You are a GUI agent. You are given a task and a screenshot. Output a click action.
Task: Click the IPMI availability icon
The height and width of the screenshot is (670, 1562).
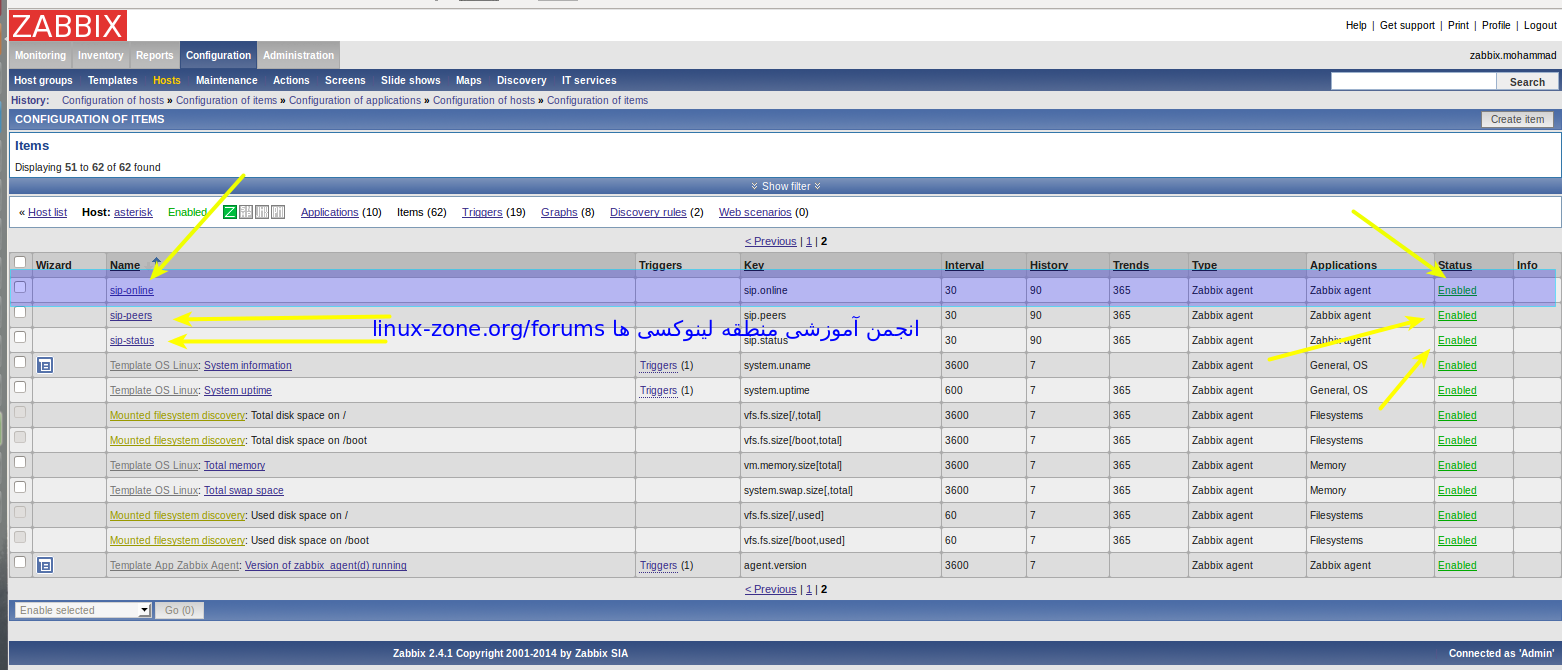(x=278, y=212)
